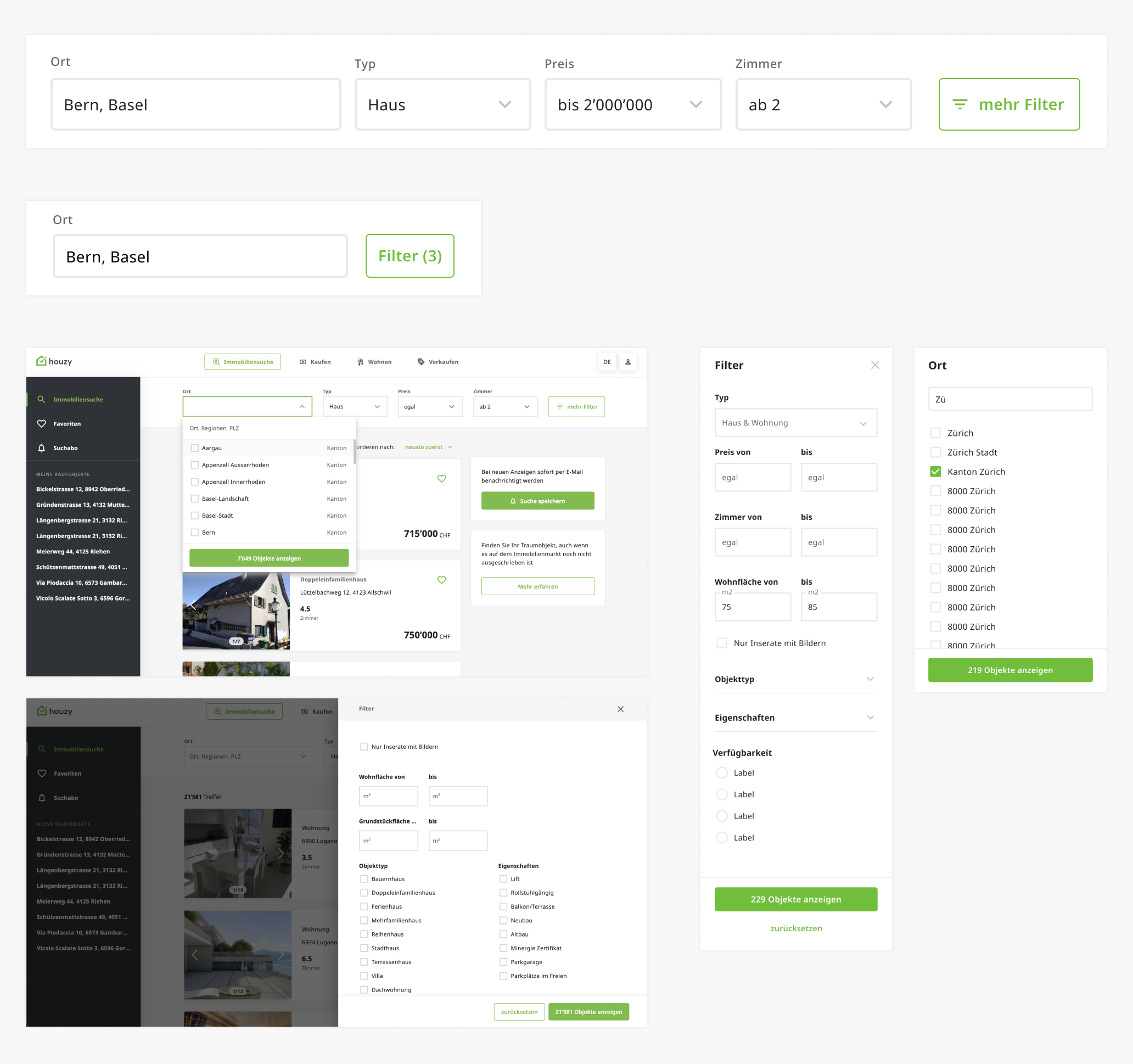Screen dimensions: 1133x1064
Task: Select Immobiliensuche search icon in top sidebar
Action: coord(41,400)
